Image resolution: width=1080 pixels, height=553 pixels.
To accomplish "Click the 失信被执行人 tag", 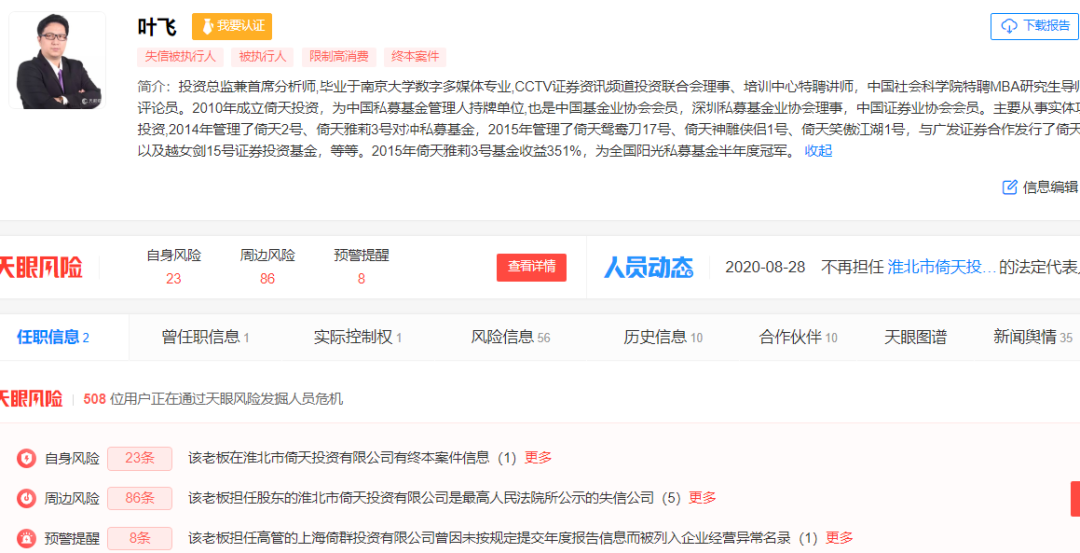I will pos(180,56).
